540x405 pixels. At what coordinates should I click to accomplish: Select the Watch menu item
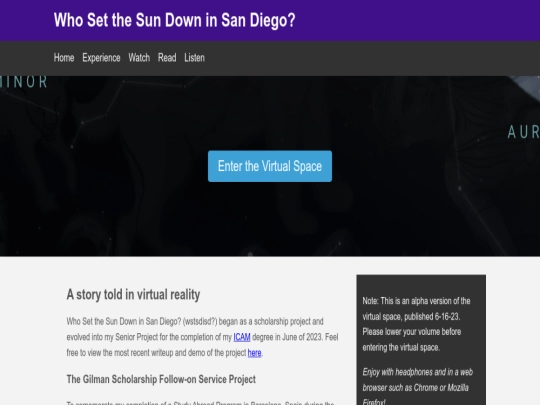(139, 58)
